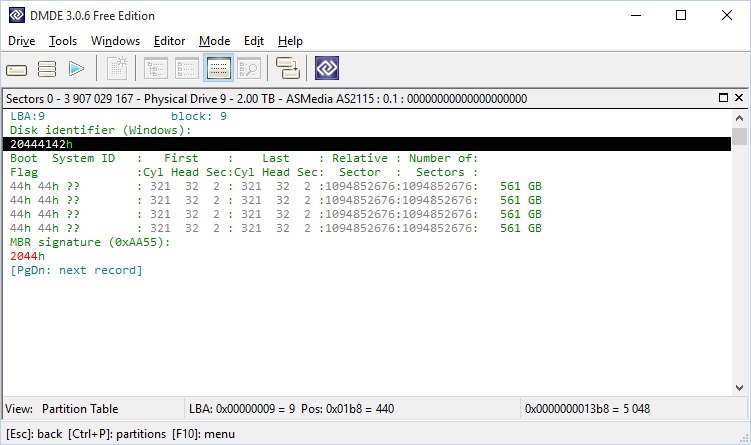Click the 'MBR signature (0xAA55):' label
Image resolution: width=751 pixels, height=445 pixels.
coord(90,242)
